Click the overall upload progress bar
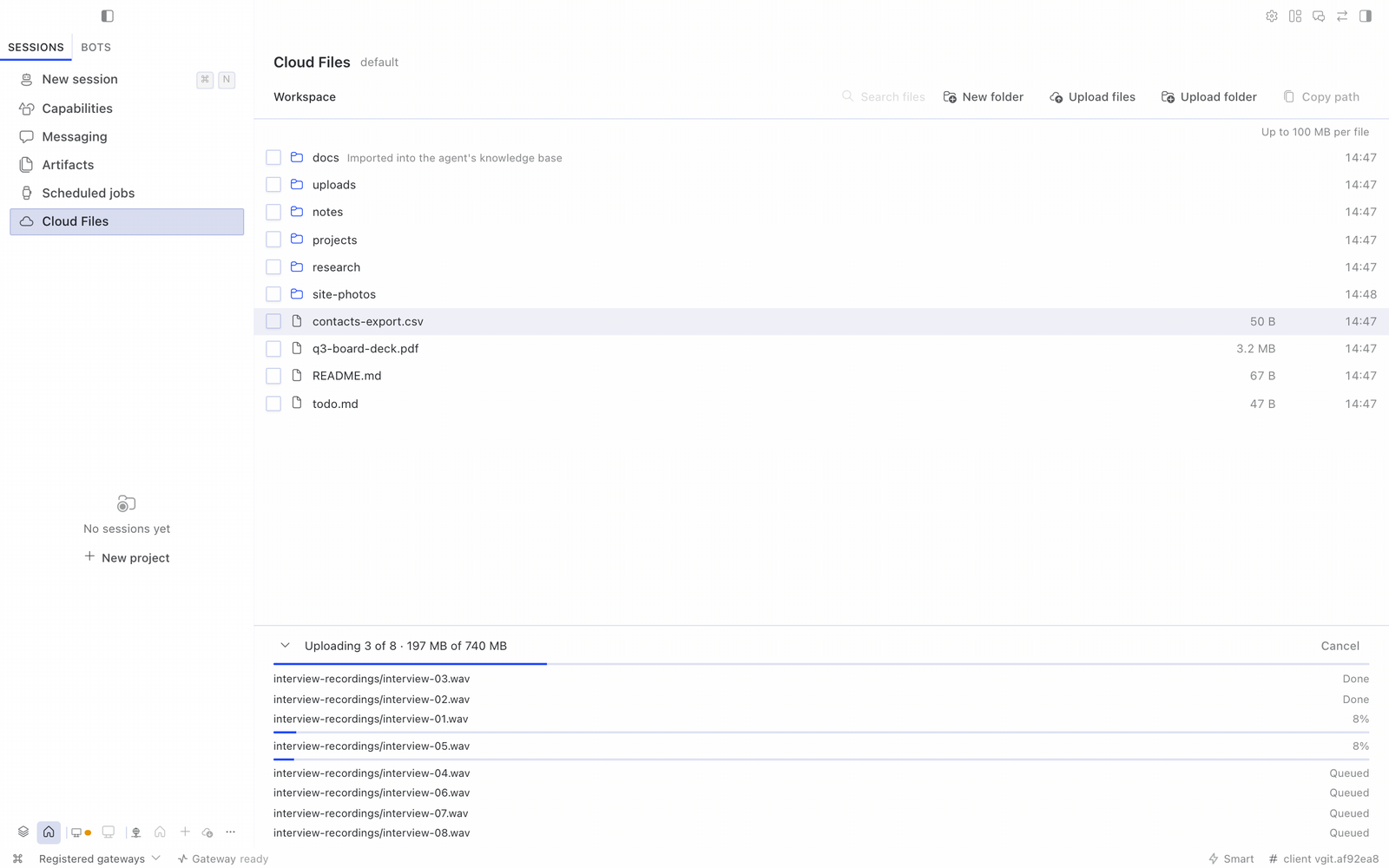Image resolution: width=1389 pixels, height=868 pixels. pyautogui.click(x=821, y=664)
